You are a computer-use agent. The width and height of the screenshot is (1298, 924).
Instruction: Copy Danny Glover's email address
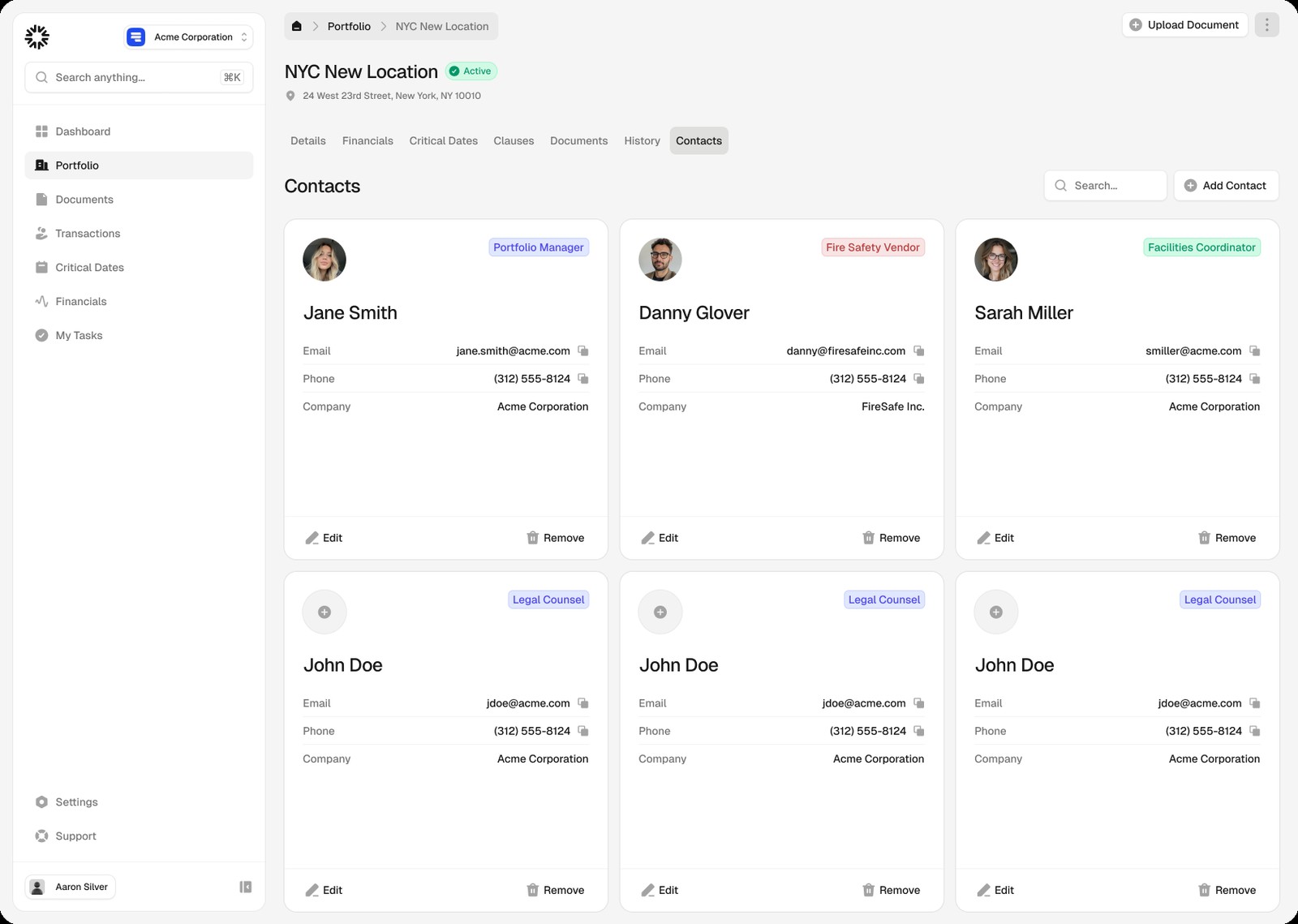[919, 351]
